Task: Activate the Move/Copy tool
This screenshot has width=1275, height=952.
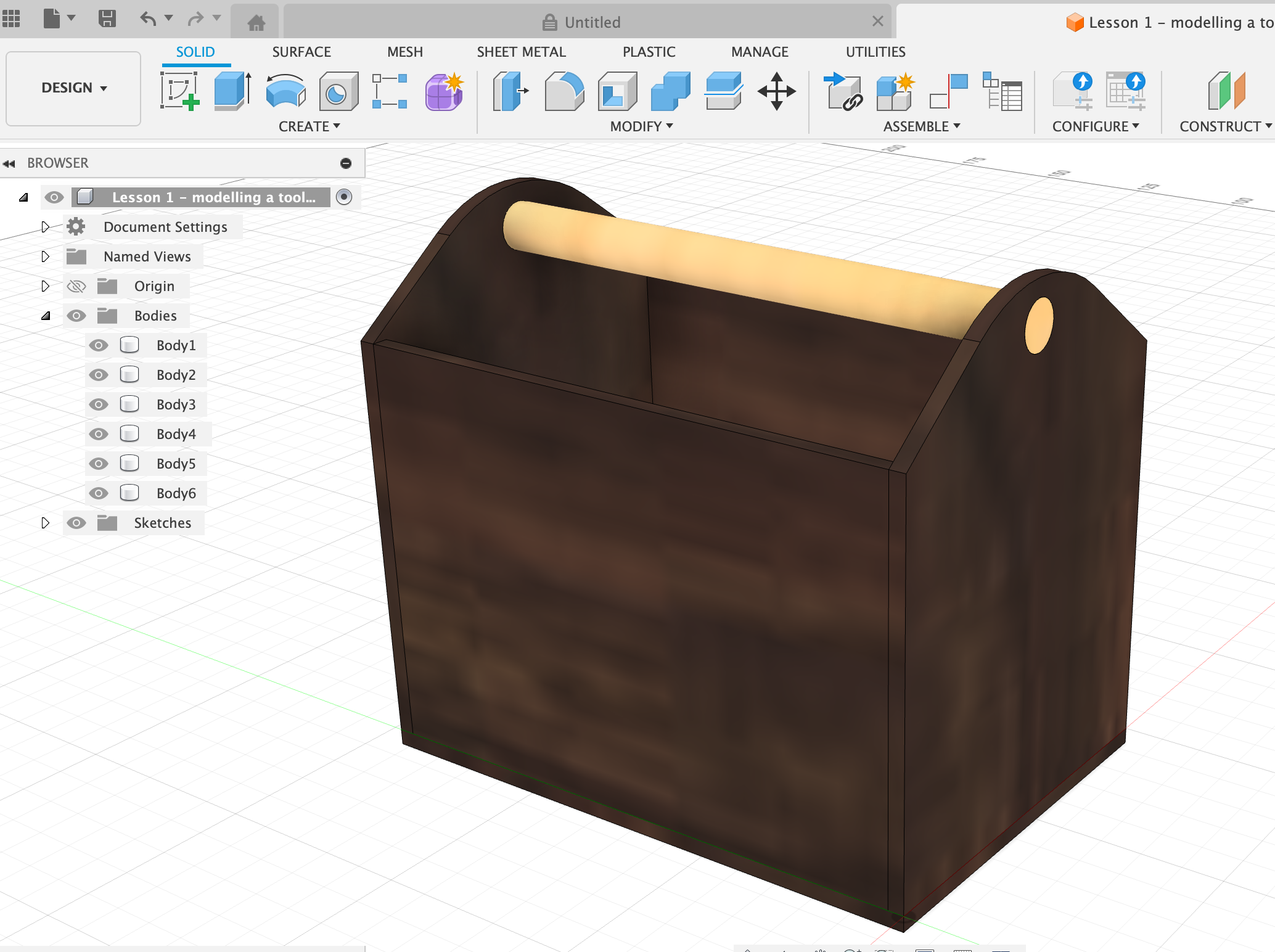Action: tap(776, 91)
